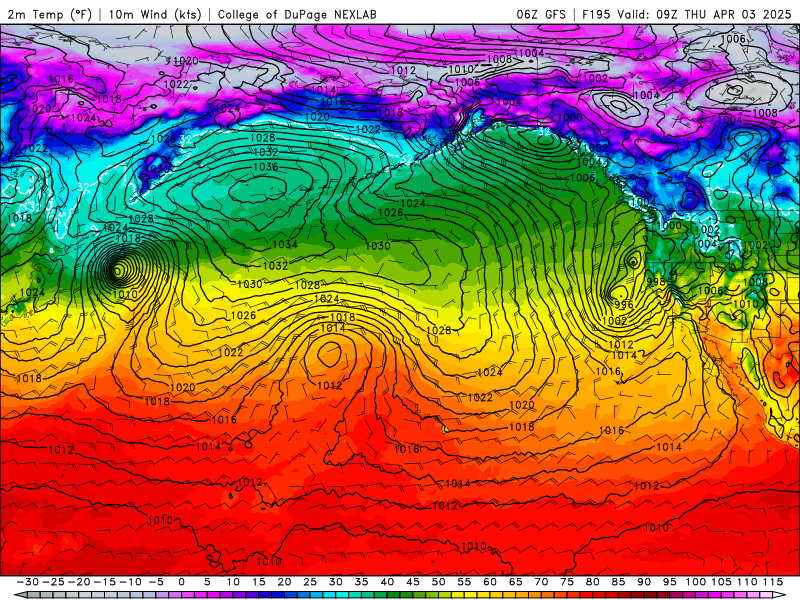800x600 pixels.
Task: Click the -15 value on the color scale
Action: point(104,582)
